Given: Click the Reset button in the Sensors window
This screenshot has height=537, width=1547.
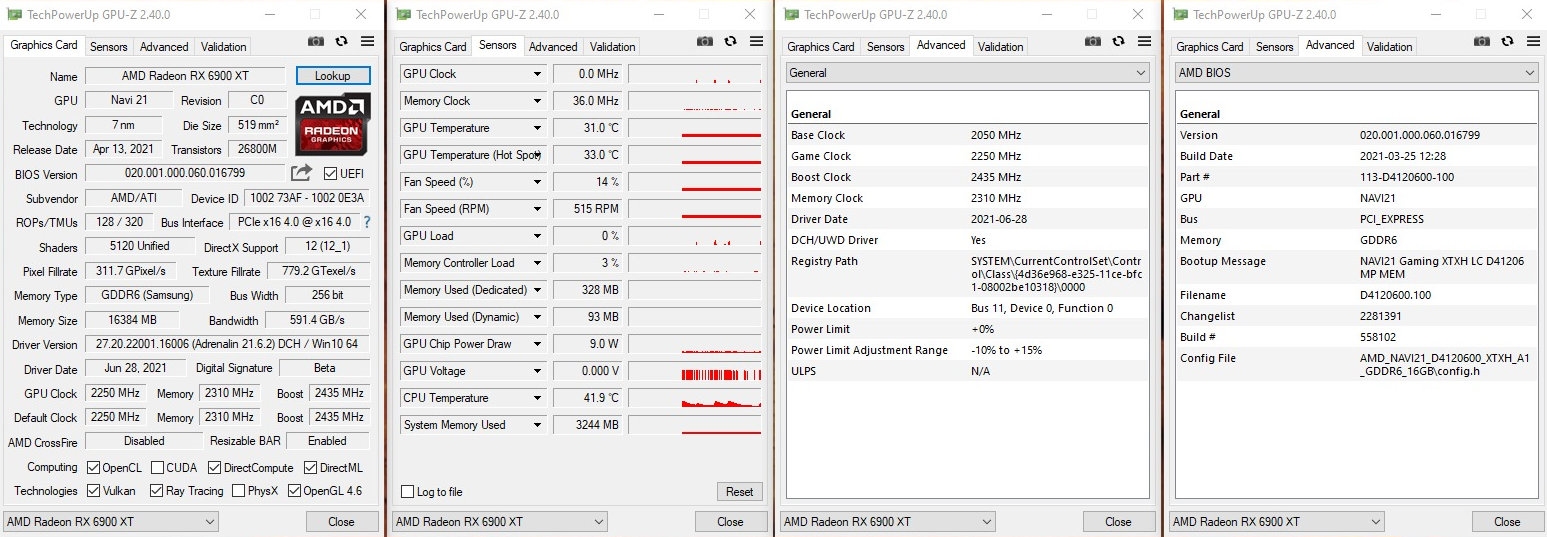Looking at the screenshot, I should [739, 492].
